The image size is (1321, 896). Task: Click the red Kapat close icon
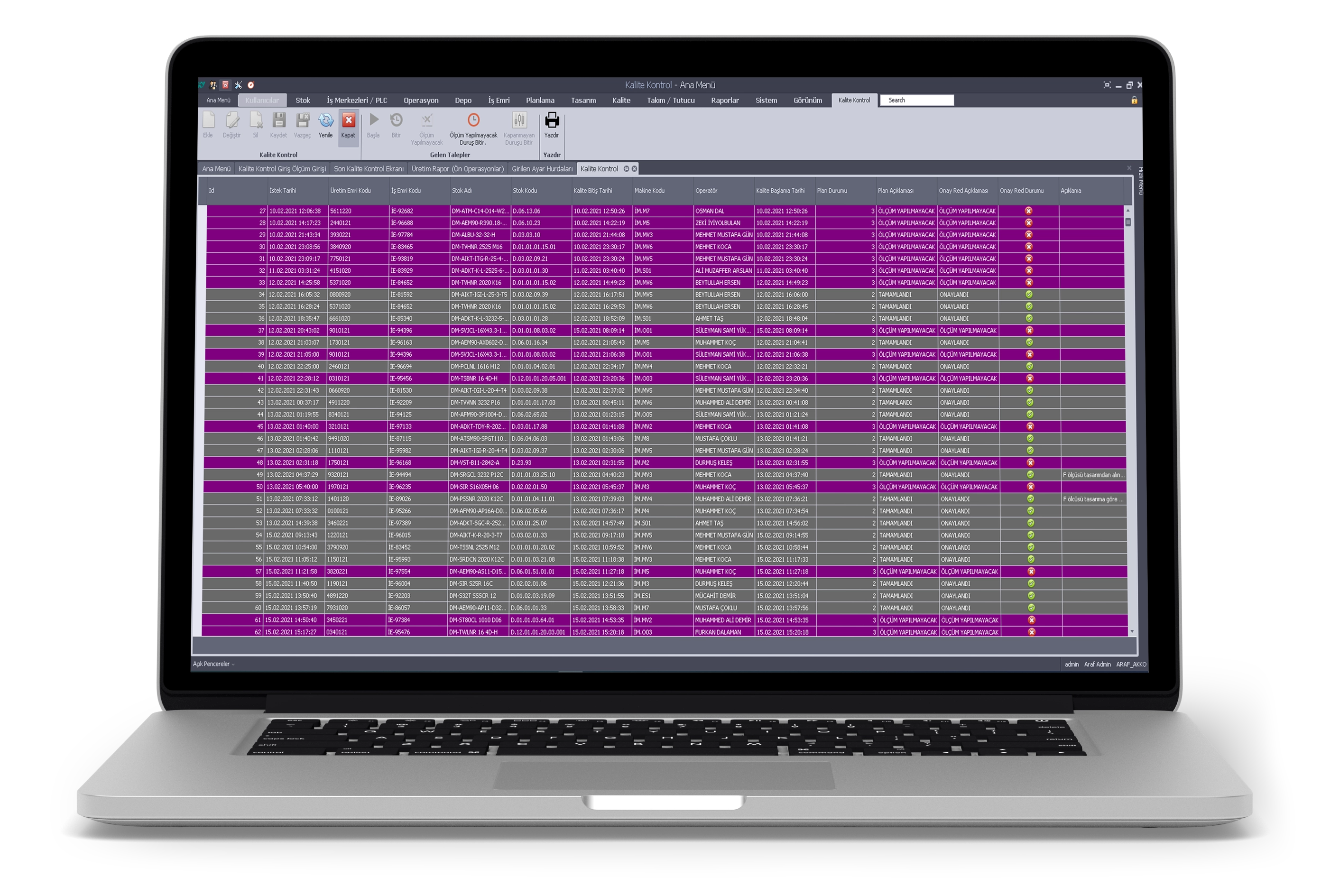pos(349,120)
